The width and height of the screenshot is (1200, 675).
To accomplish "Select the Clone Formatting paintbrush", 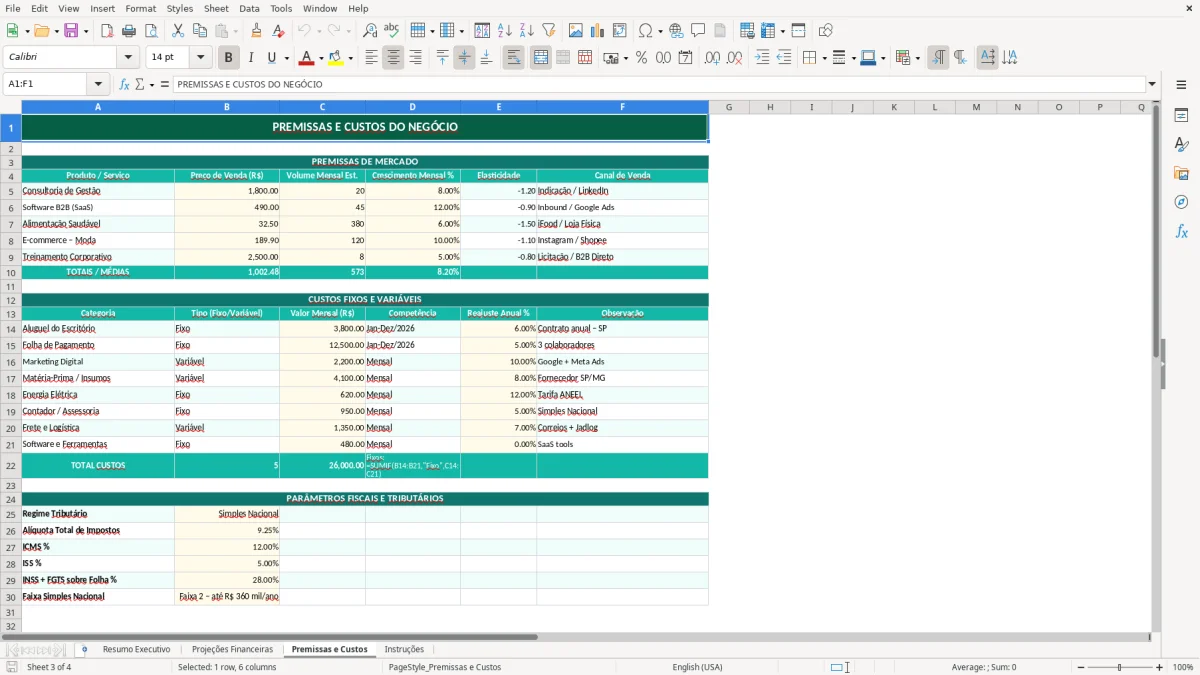I will [x=257, y=31].
